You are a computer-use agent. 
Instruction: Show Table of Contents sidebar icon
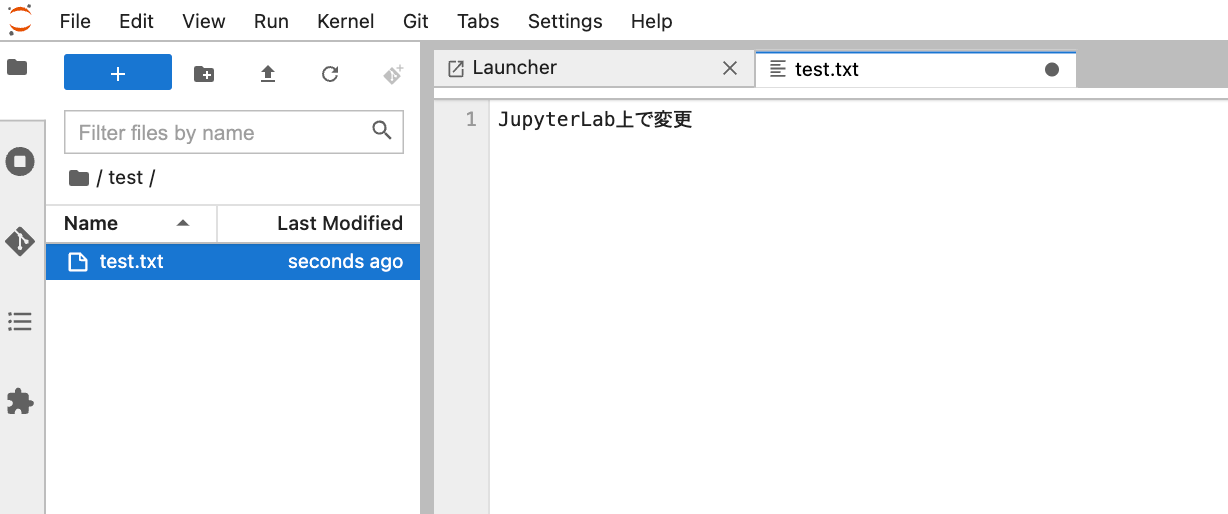click(20, 321)
